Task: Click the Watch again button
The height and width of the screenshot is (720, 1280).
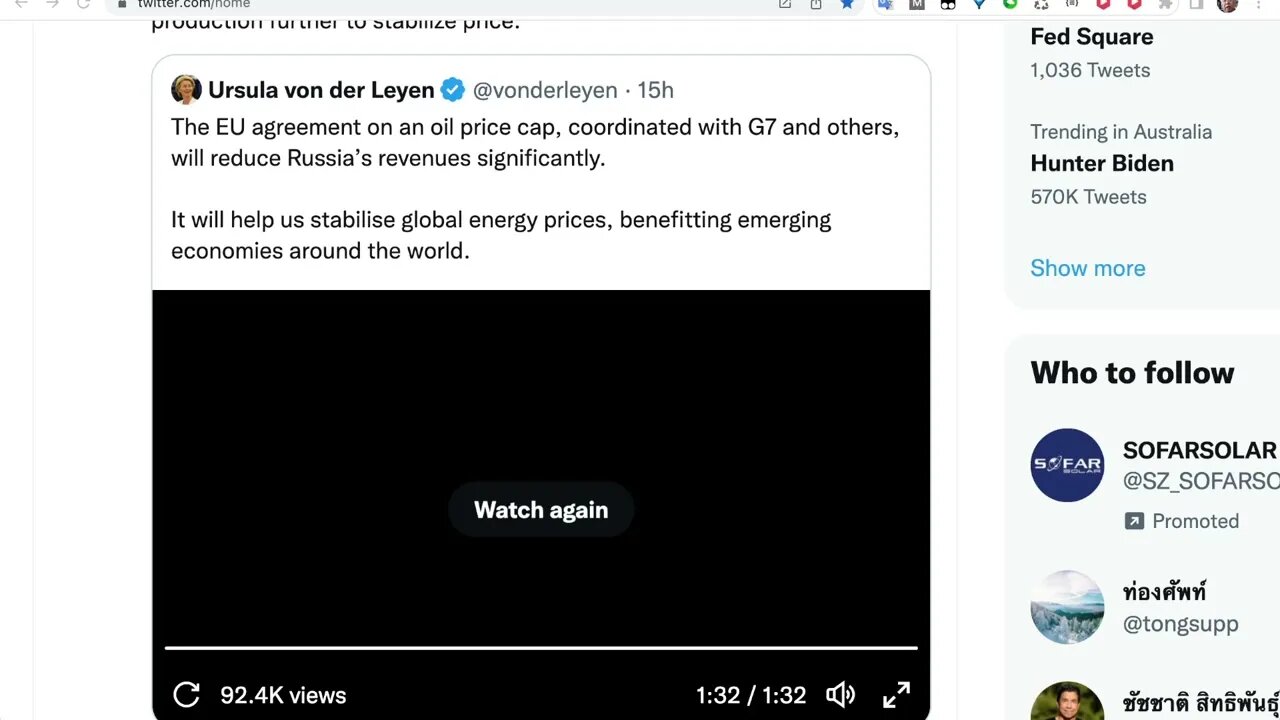Action: tap(541, 510)
